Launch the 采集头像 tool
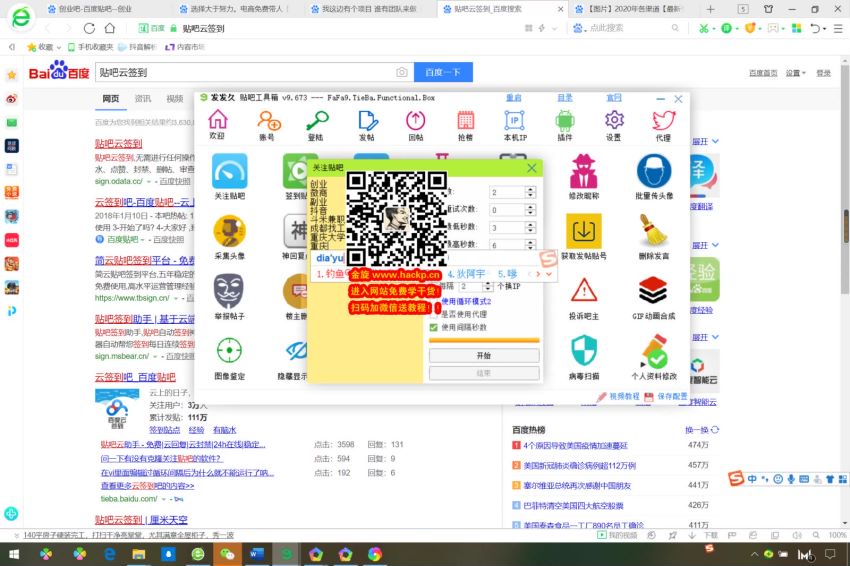Image resolution: width=850 pixels, height=566 pixels. (230, 236)
